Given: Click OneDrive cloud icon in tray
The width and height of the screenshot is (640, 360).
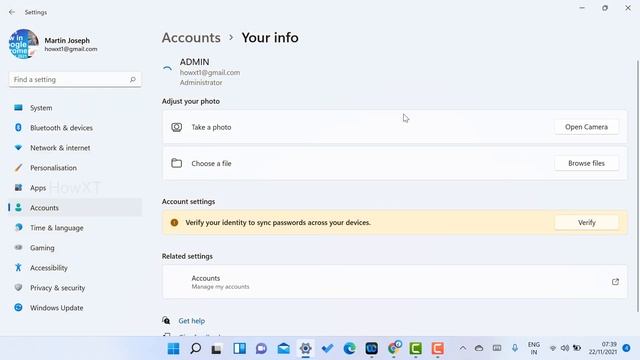Looking at the screenshot, I should coord(479,348).
